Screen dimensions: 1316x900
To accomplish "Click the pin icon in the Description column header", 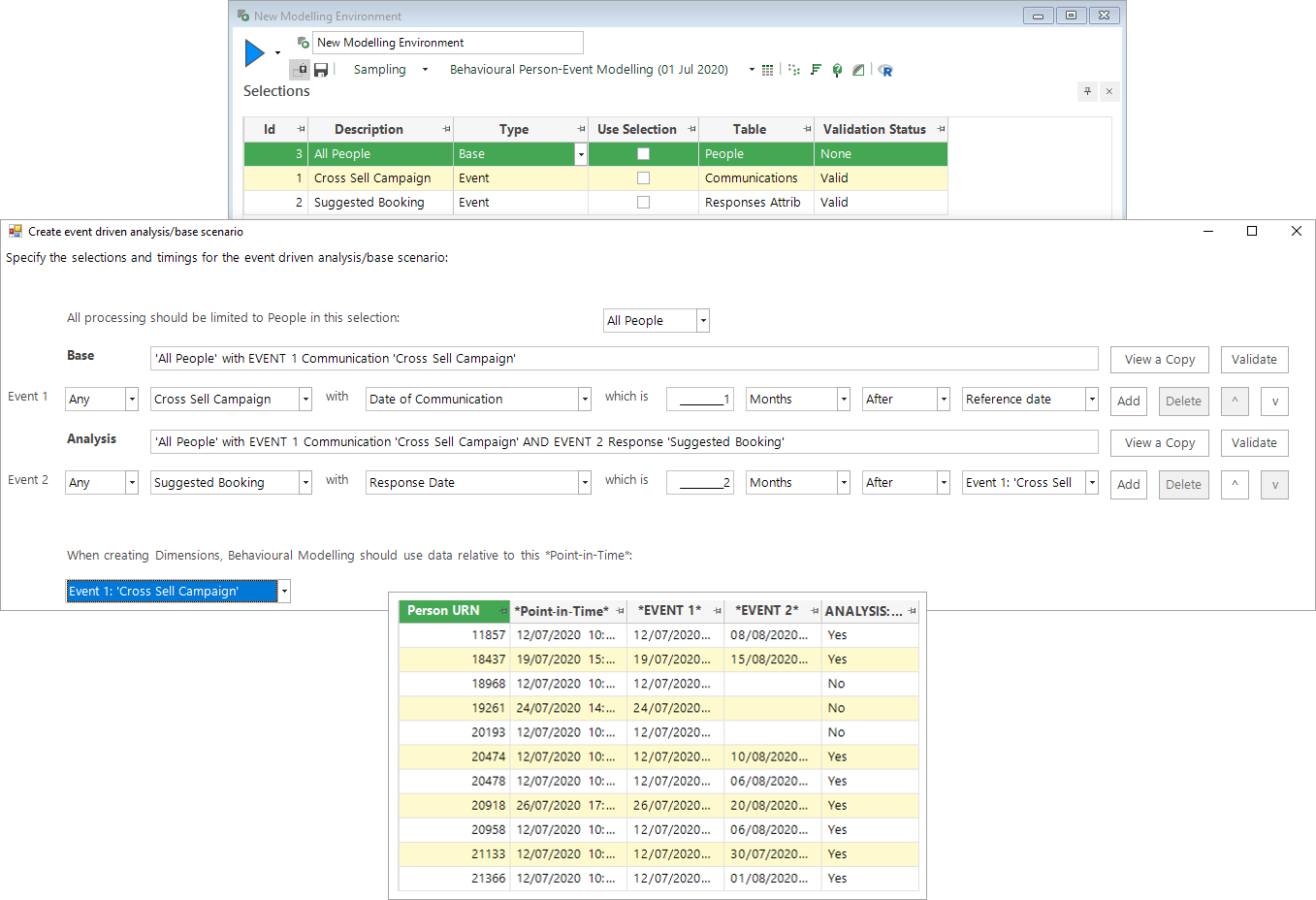I will click(446, 129).
